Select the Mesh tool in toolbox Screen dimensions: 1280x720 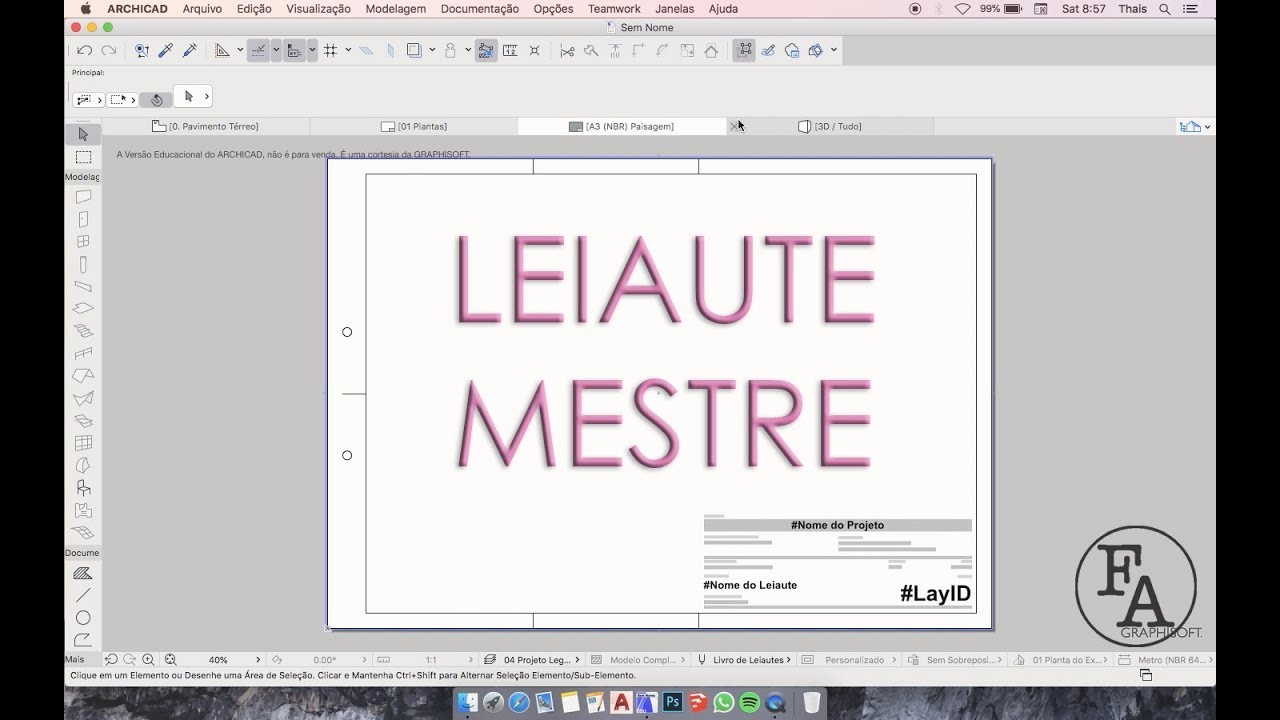point(83,532)
